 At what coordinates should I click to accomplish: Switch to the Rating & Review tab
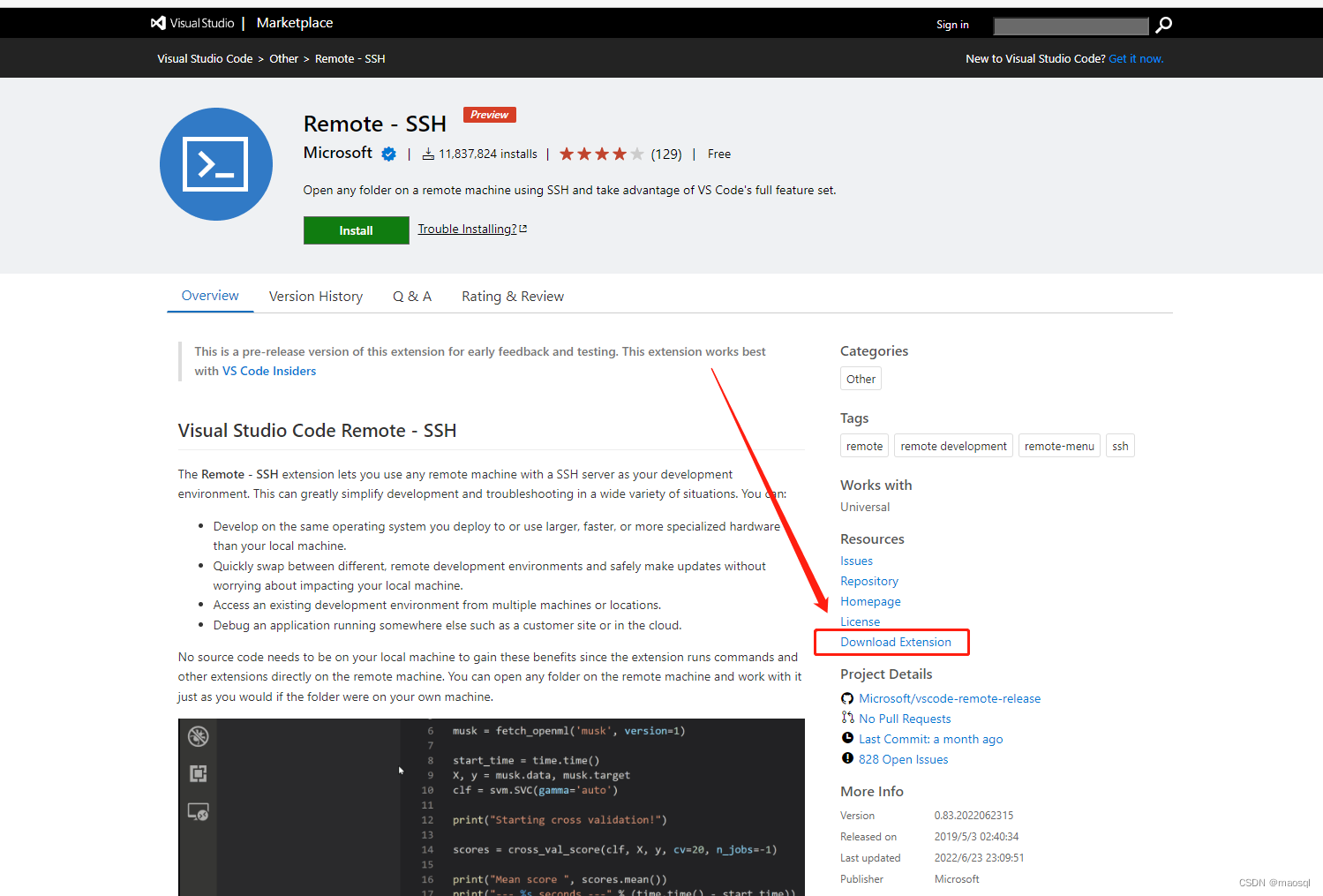coord(512,296)
